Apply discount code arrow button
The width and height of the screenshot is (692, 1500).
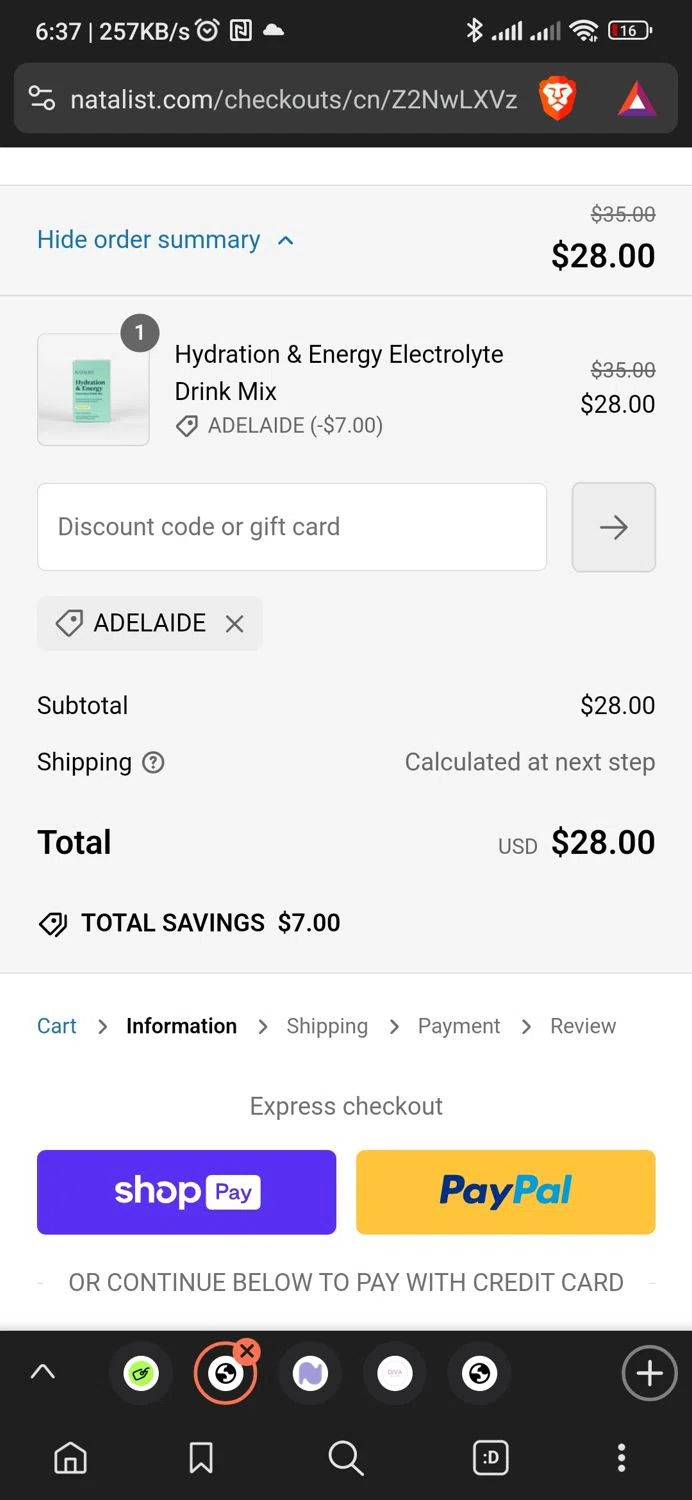613,527
